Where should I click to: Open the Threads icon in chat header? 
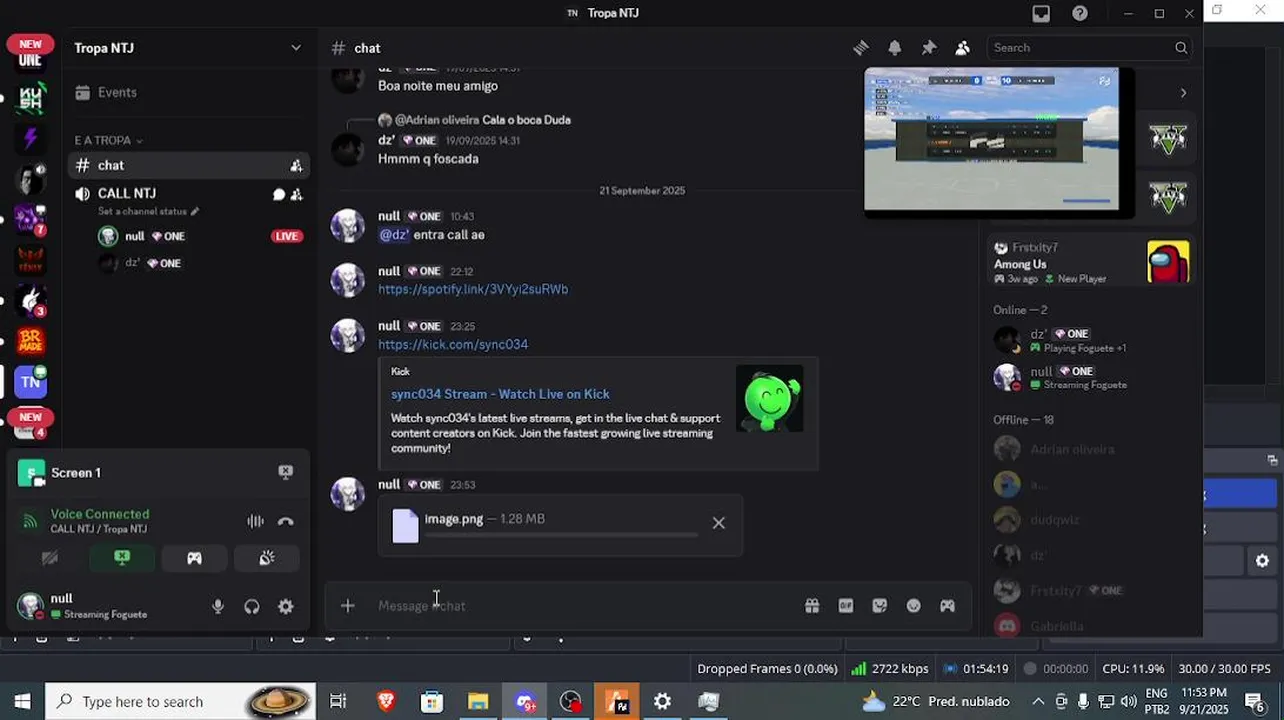coord(861,48)
